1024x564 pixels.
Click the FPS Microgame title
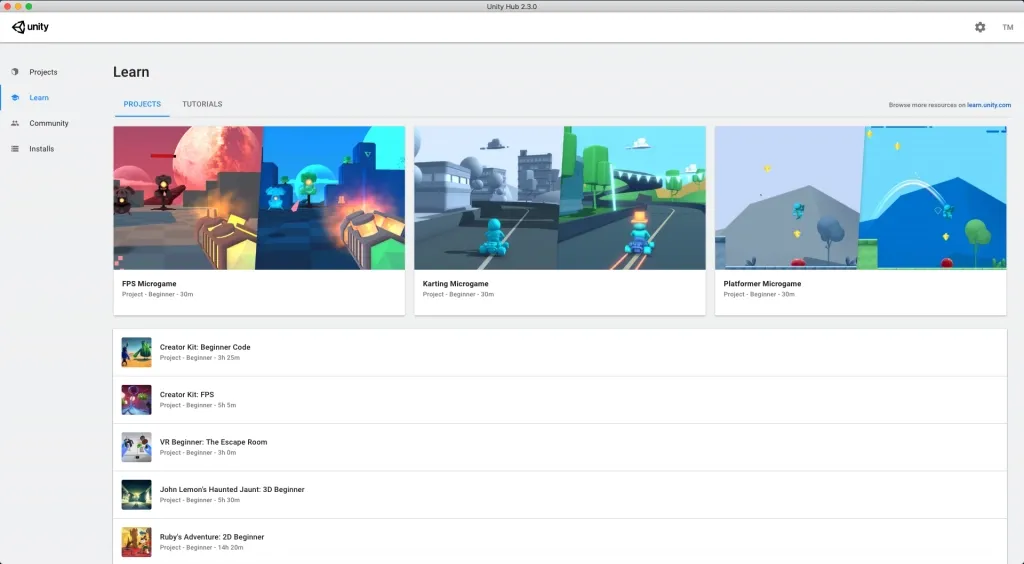coord(149,283)
